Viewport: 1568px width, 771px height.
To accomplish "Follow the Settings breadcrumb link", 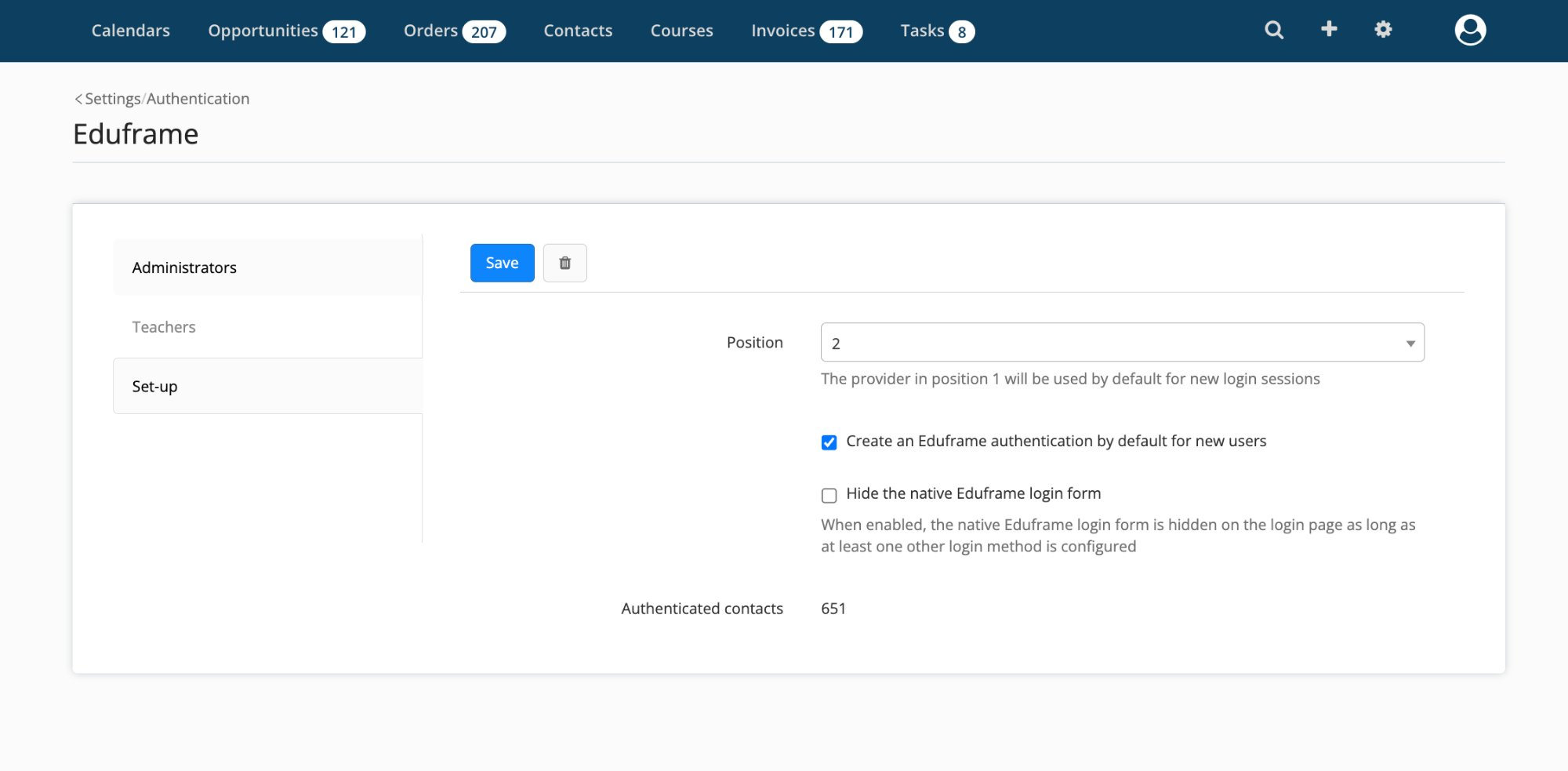I will point(113,99).
